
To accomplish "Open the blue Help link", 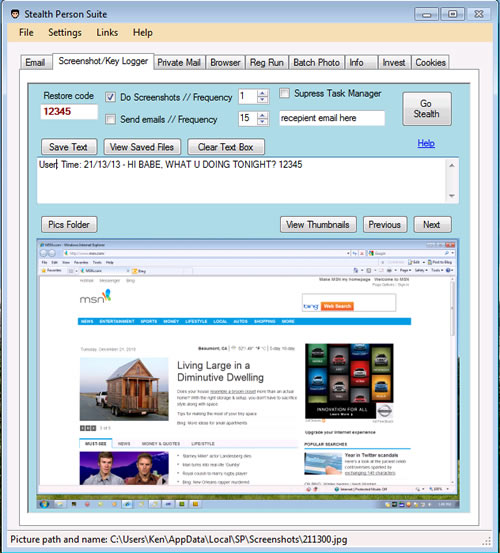I will (426, 143).
